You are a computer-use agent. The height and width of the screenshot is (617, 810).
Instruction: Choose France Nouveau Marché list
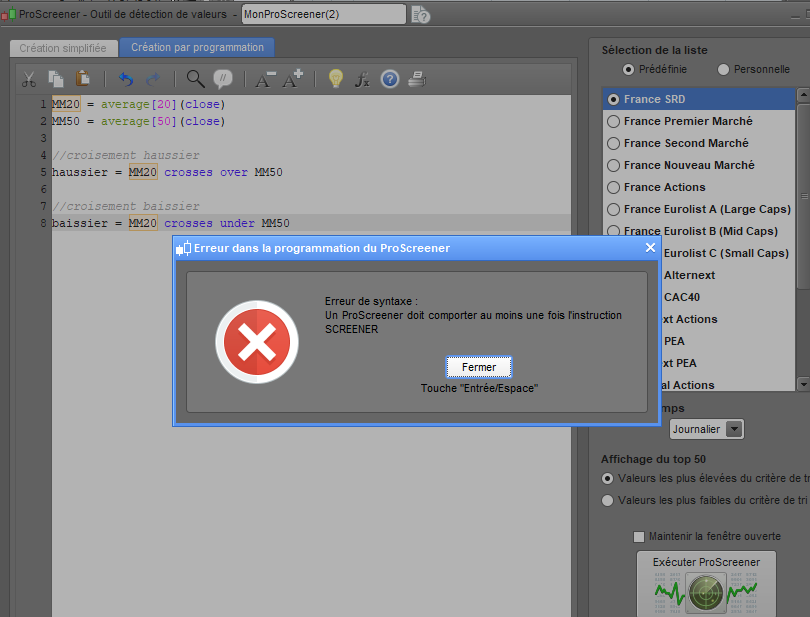pyautogui.click(x=699, y=165)
